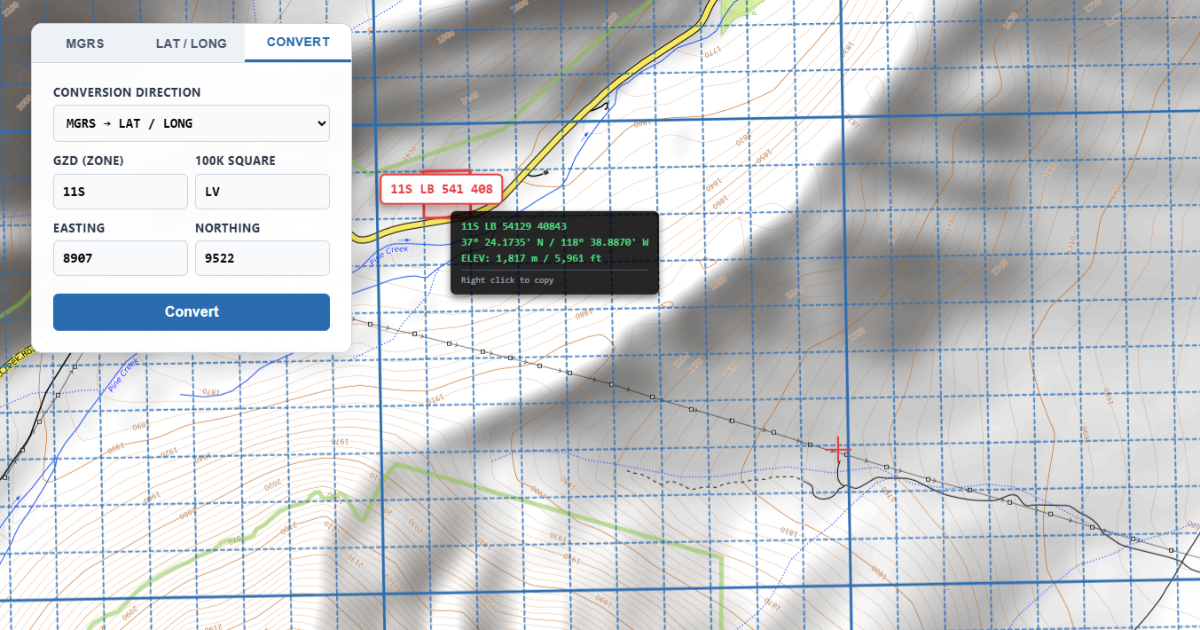
Task: Click the red crosshair marker on map
Action: click(x=838, y=450)
